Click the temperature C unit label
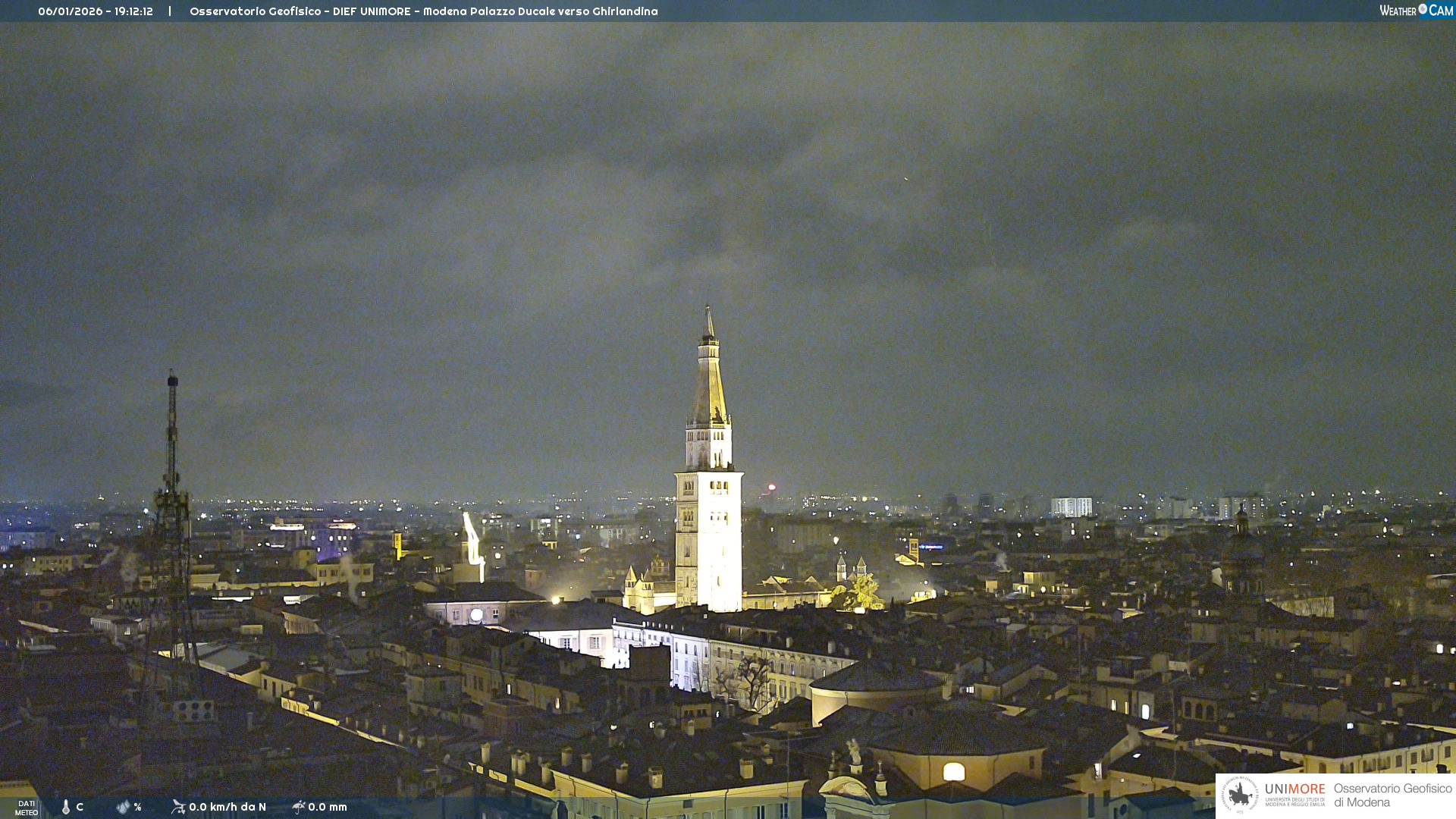 tap(80, 807)
